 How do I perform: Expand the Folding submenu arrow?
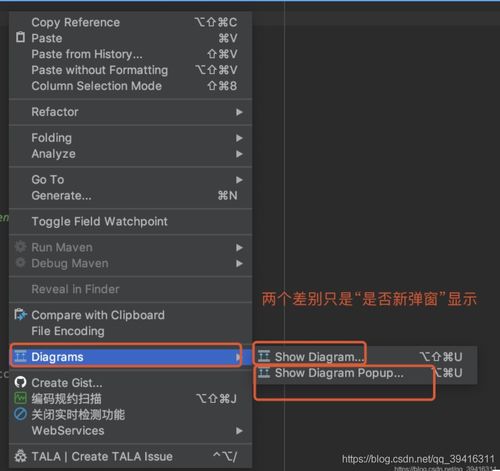239,138
